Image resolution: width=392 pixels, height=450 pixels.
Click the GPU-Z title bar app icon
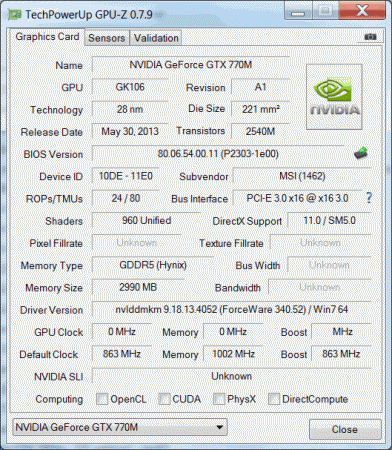click(15, 15)
